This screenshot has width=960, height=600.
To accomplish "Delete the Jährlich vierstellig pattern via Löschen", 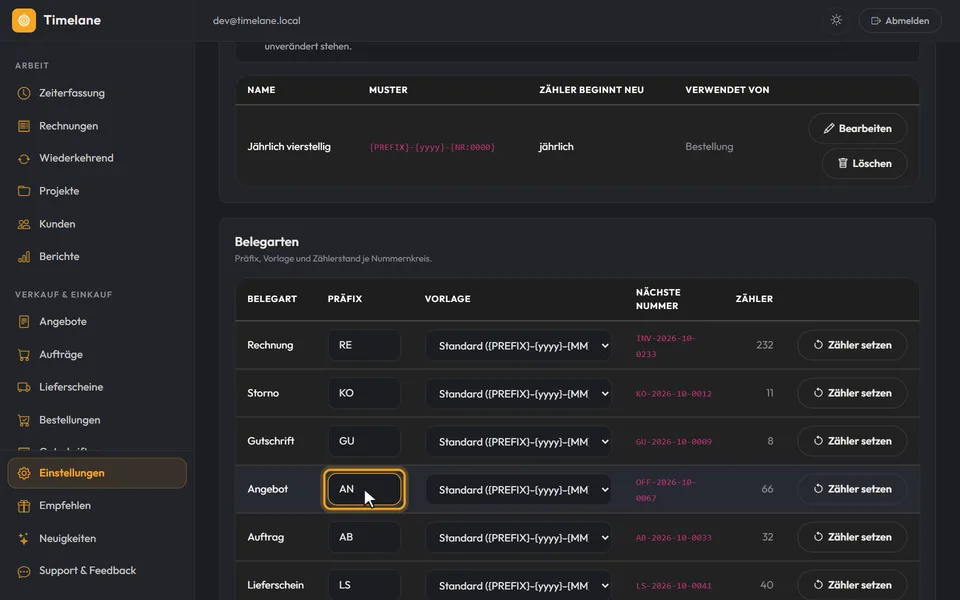I will (x=864, y=163).
